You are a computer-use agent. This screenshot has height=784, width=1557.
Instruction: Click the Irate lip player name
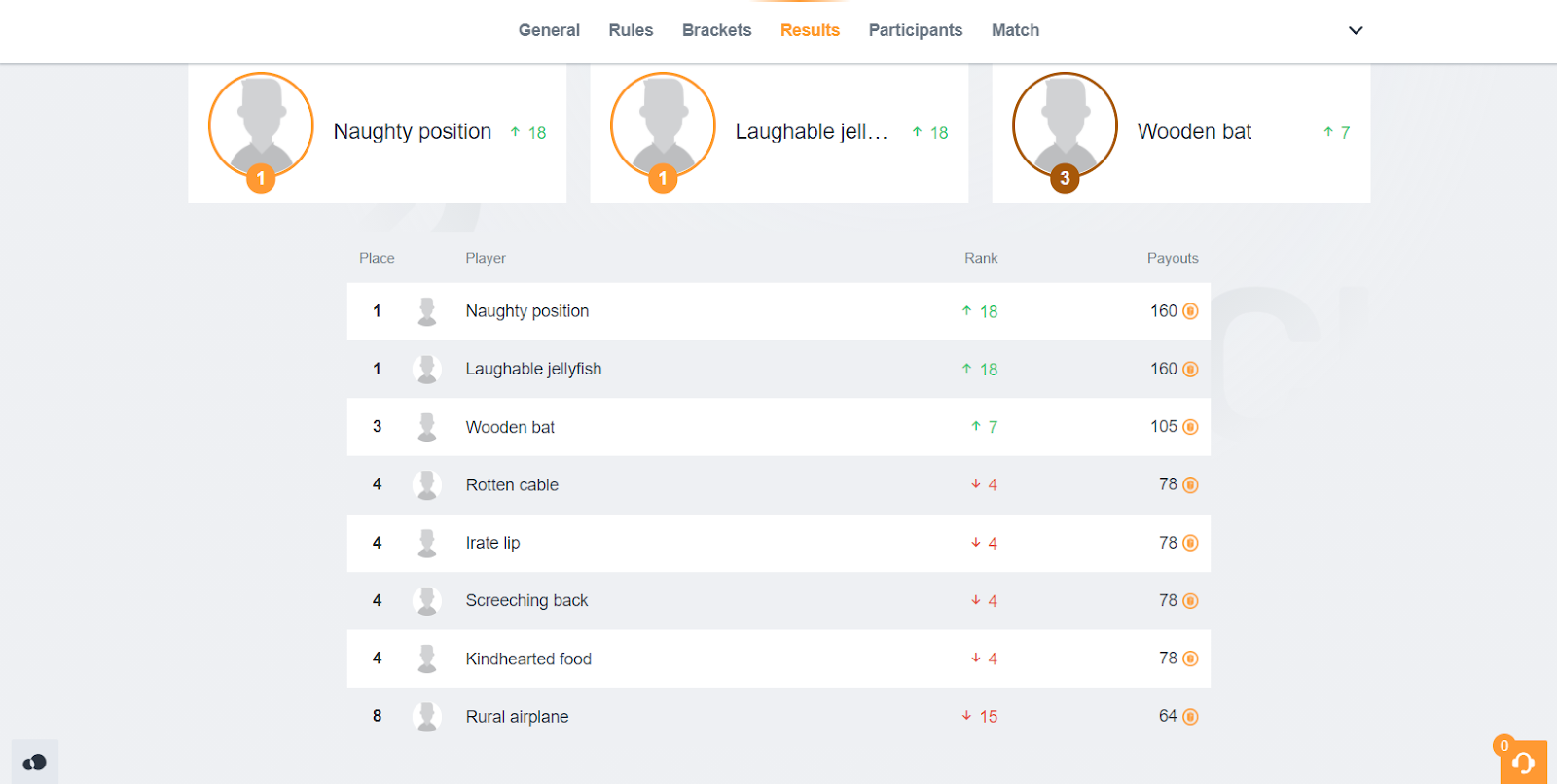pos(492,543)
